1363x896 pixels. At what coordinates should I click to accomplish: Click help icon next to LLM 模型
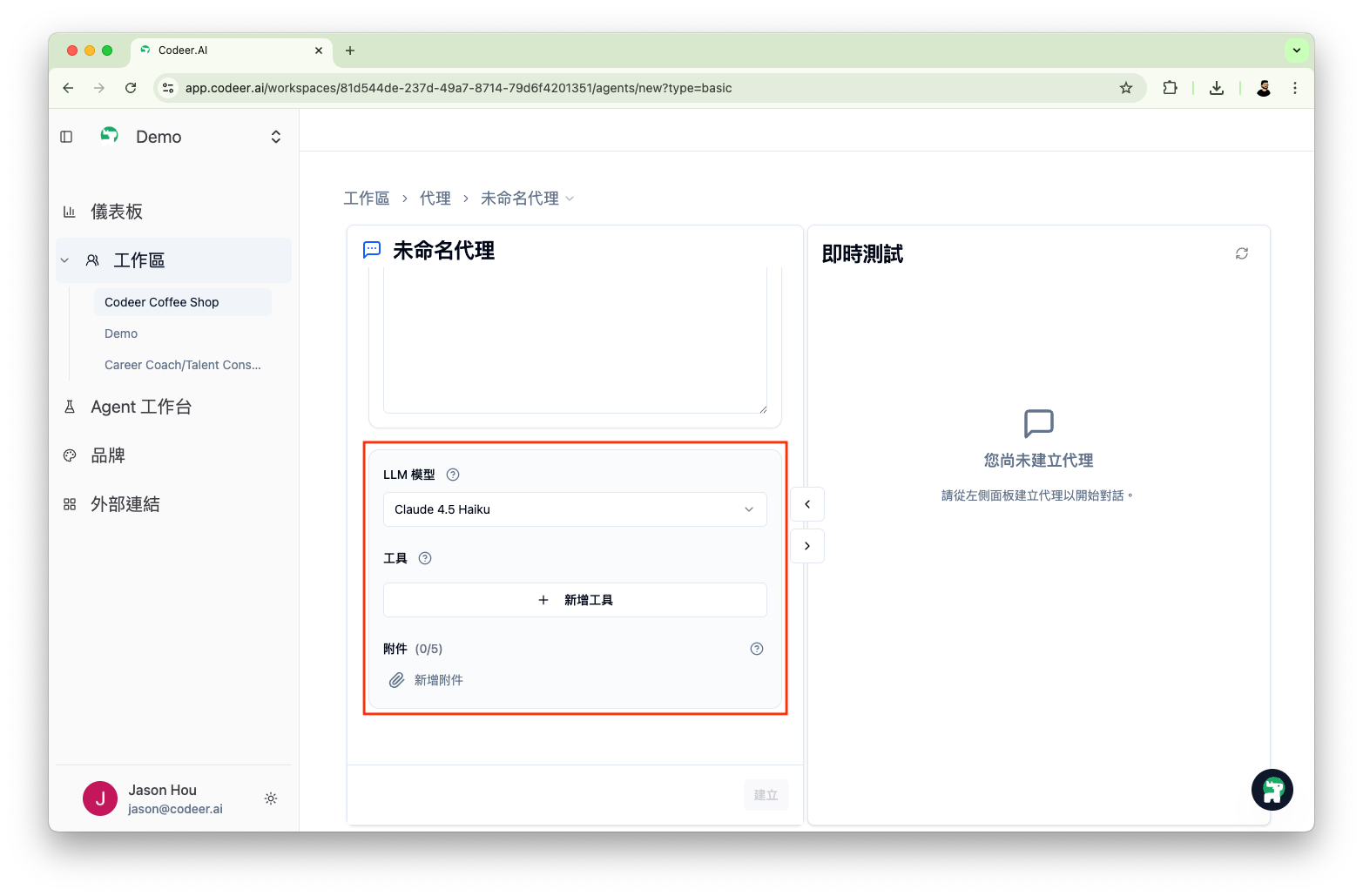(x=453, y=475)
